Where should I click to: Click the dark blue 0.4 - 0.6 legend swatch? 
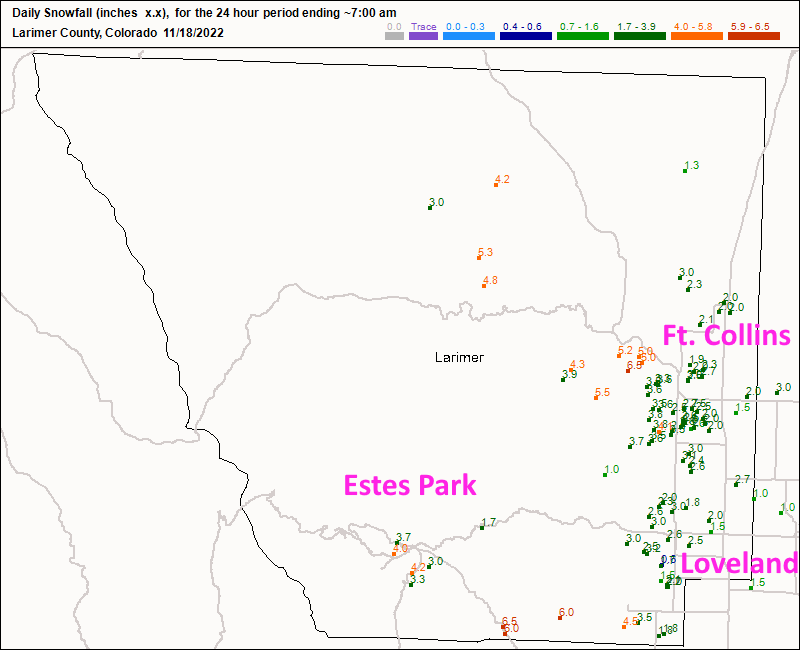526,36
